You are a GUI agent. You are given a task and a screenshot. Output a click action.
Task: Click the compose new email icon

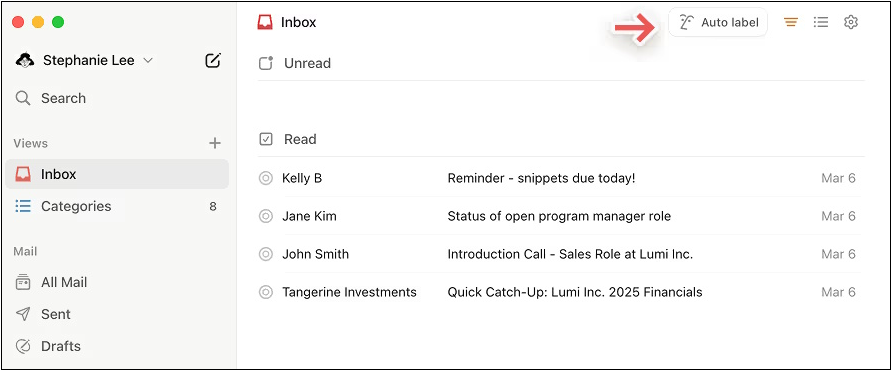click(212, 60)
